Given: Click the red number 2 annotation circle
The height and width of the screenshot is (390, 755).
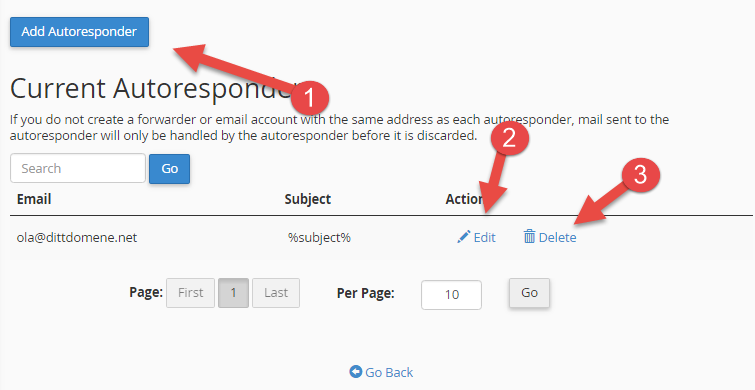Looking at the screenshot, I should [x=509, y=137].
